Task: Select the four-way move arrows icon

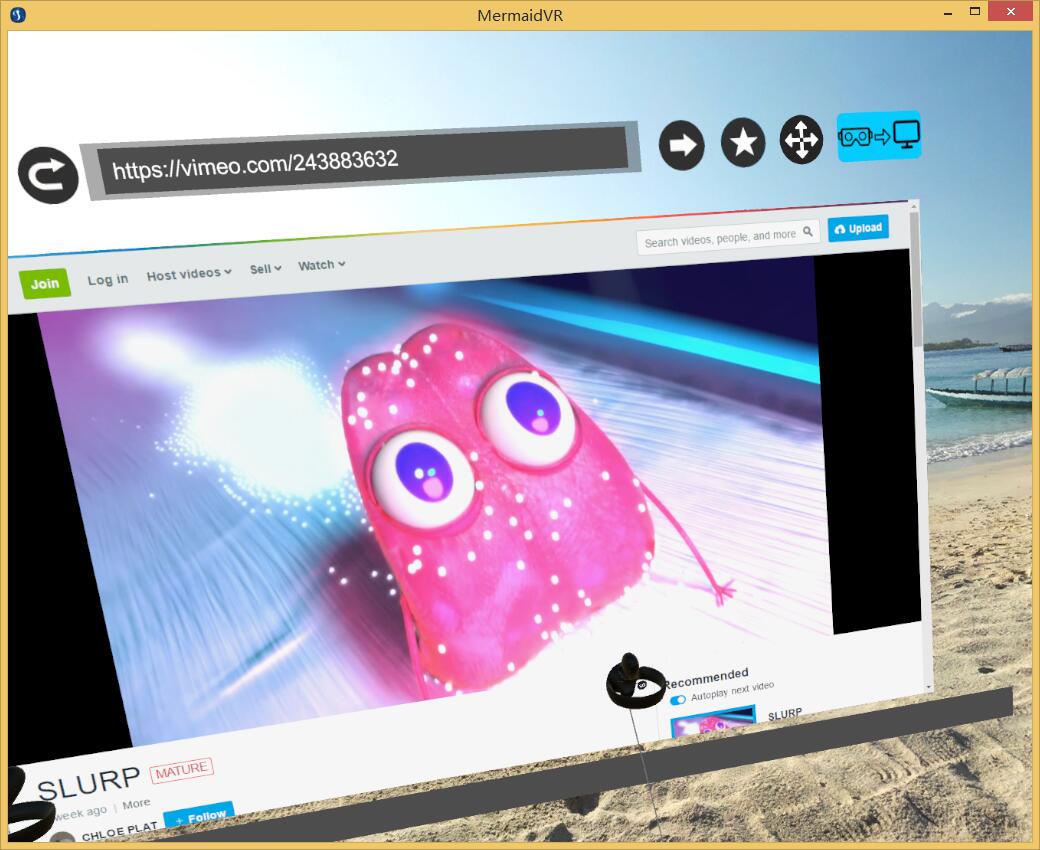Action: tap(801, 139)
